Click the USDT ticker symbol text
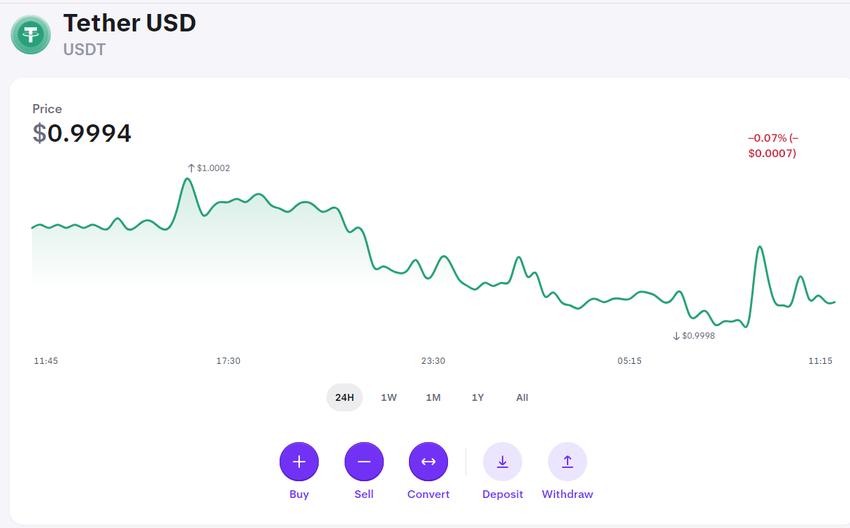Screen dimensions: 850x528 click(86, 48)
